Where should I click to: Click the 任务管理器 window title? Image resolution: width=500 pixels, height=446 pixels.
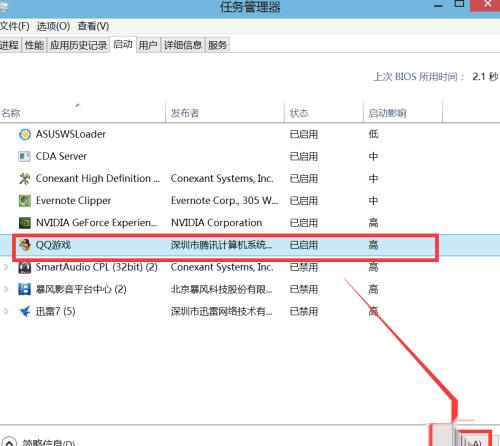[250, 7]
